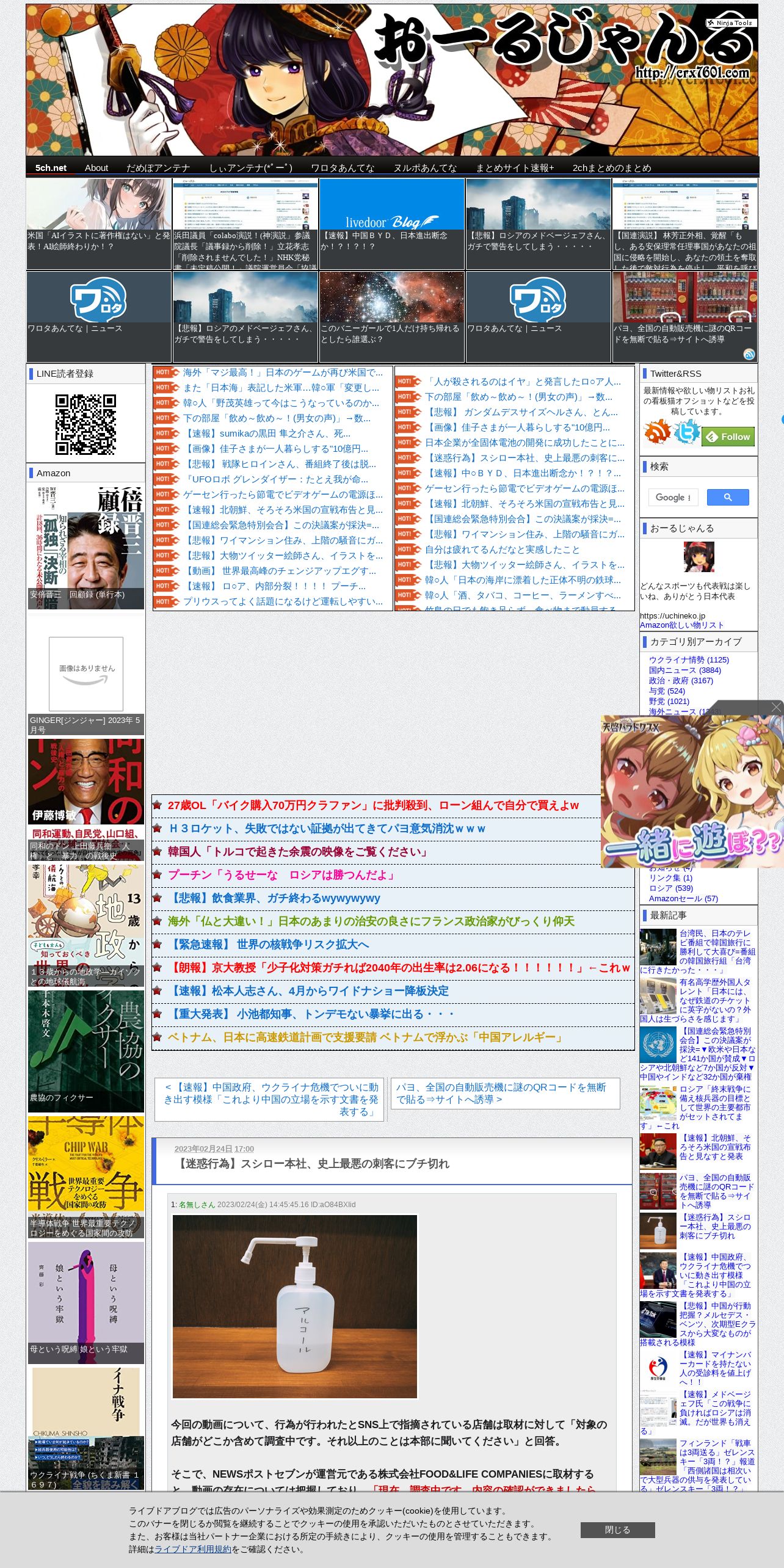Viewport: 784px width, 1568px height.
Task: Open the Amazon欲しい物リスト link
Action: [681, 625]
